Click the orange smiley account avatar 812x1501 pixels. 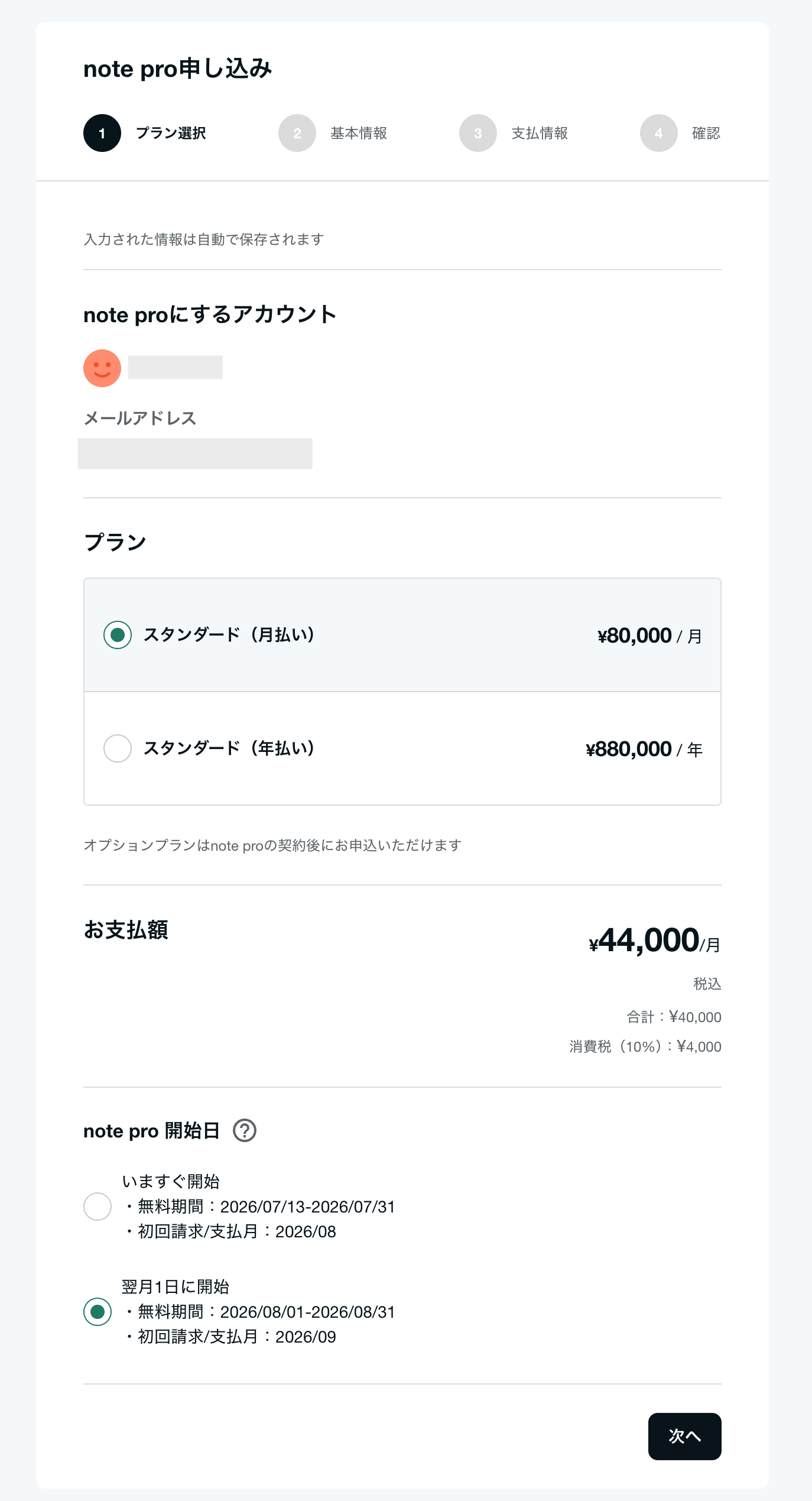(102, 368)
